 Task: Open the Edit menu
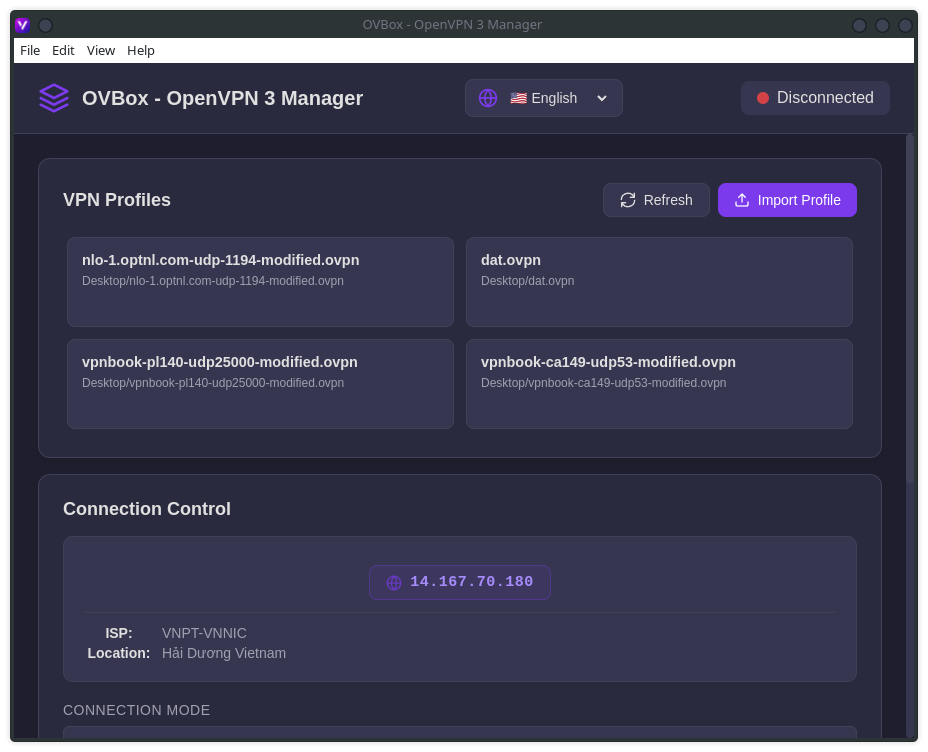pos(63,50)
